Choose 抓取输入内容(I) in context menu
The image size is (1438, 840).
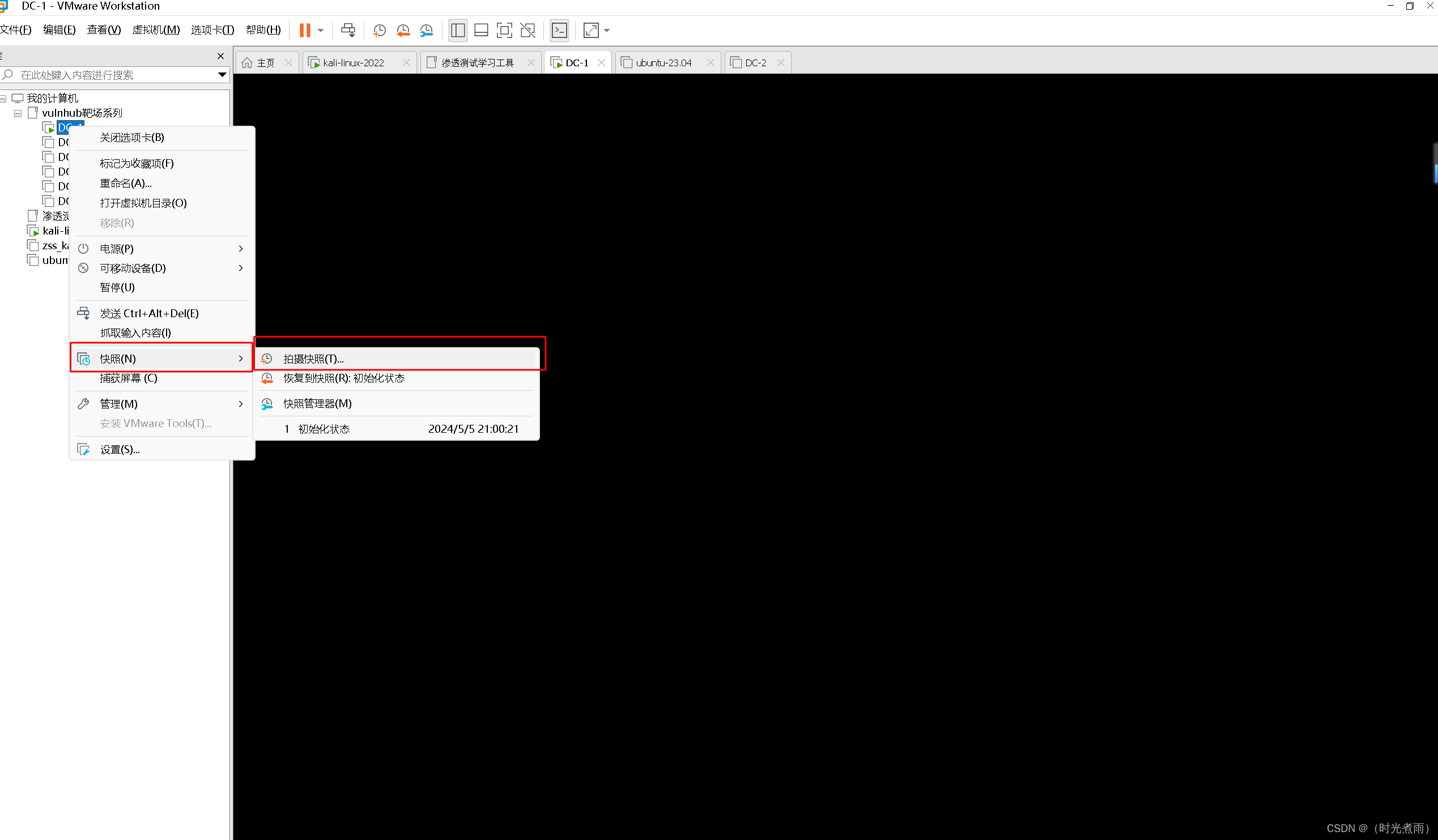[x=162, y=332]
